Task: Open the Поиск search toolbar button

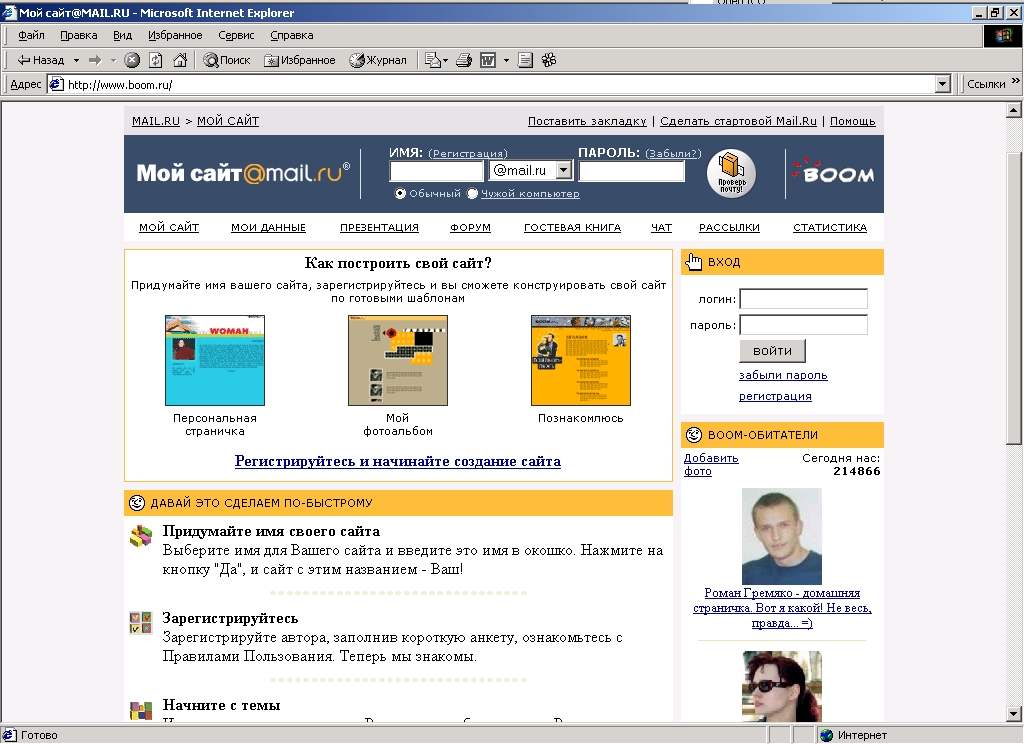Action: (x=227, y=60)
